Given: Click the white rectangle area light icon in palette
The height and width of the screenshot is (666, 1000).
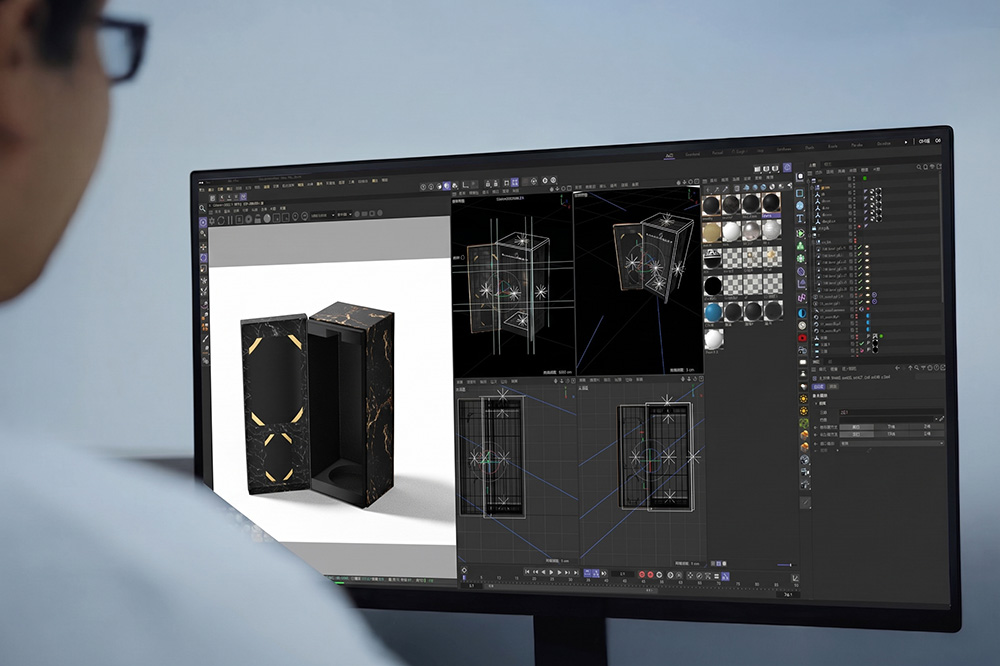Looking at the screenshot, I should click(x=803, y=362).
